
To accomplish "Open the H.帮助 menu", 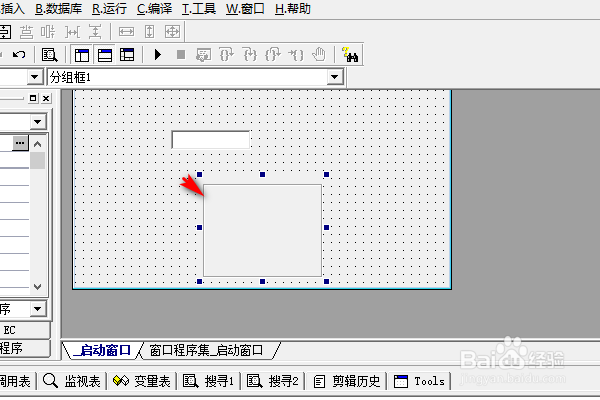I will click(x=293, y=8).
